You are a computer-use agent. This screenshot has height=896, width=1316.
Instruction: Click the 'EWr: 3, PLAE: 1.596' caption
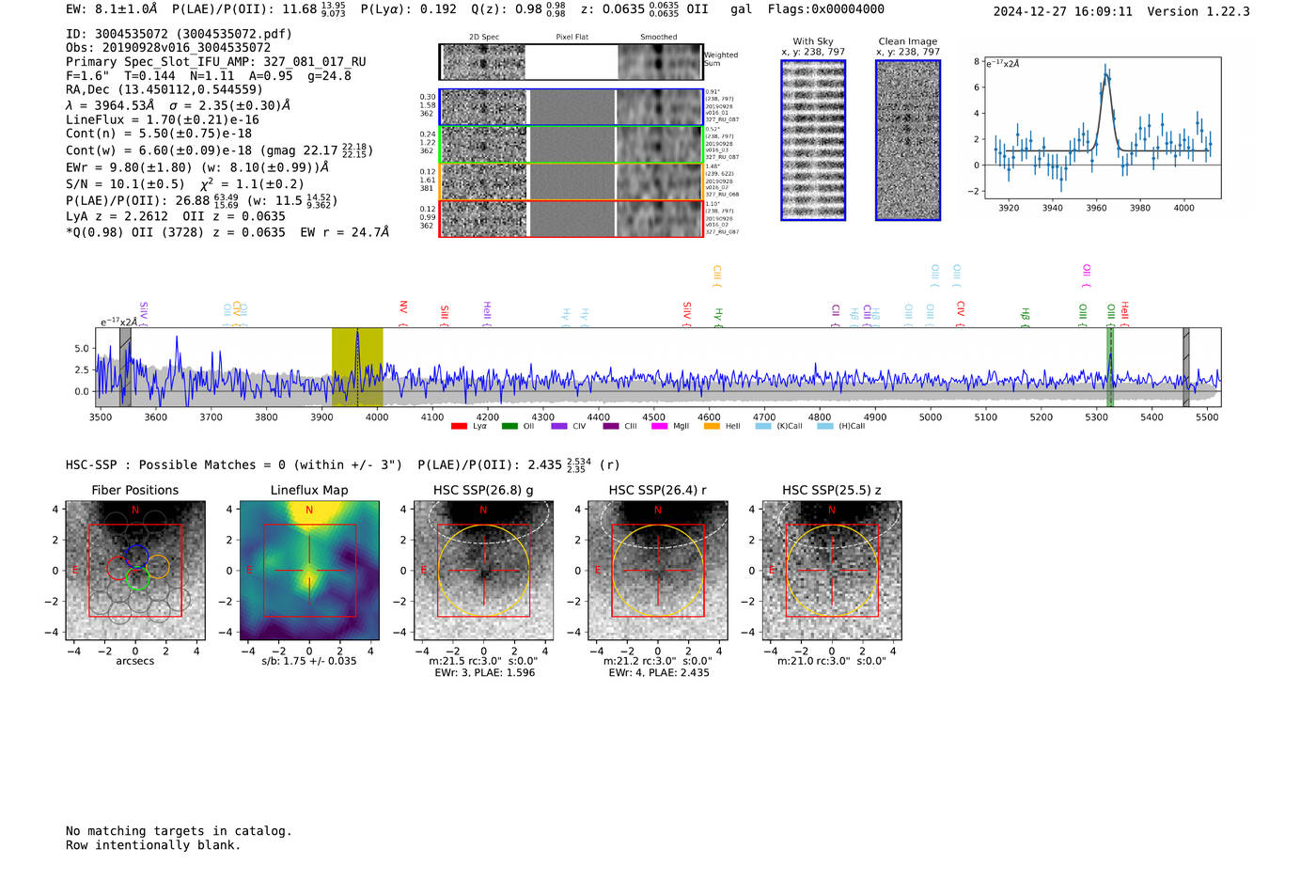485,673
